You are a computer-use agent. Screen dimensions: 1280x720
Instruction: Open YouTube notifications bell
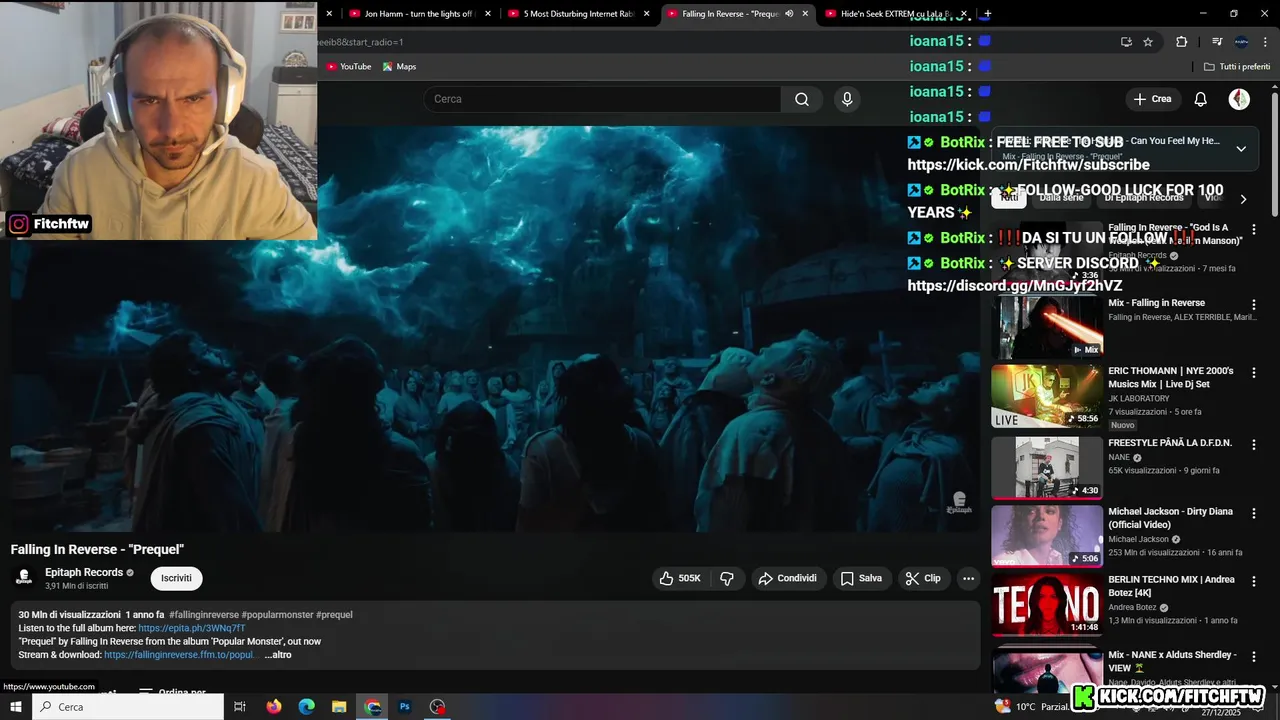(x=1201, y=99)
